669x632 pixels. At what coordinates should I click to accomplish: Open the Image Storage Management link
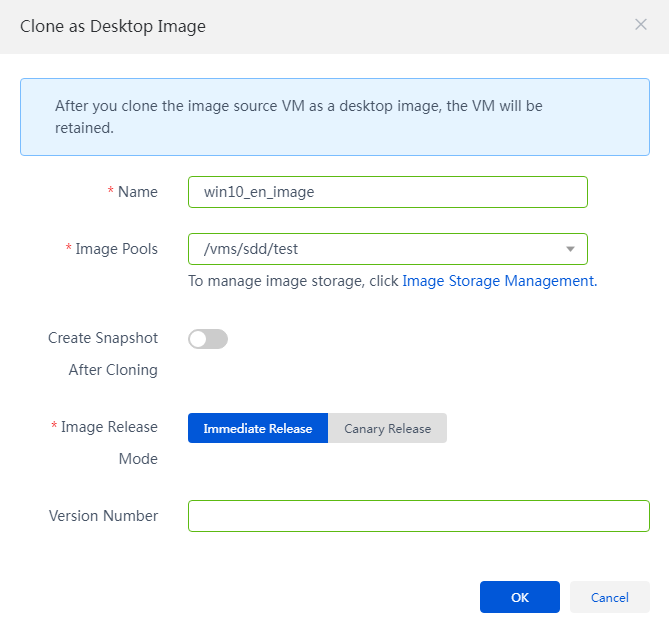(500, 281)
